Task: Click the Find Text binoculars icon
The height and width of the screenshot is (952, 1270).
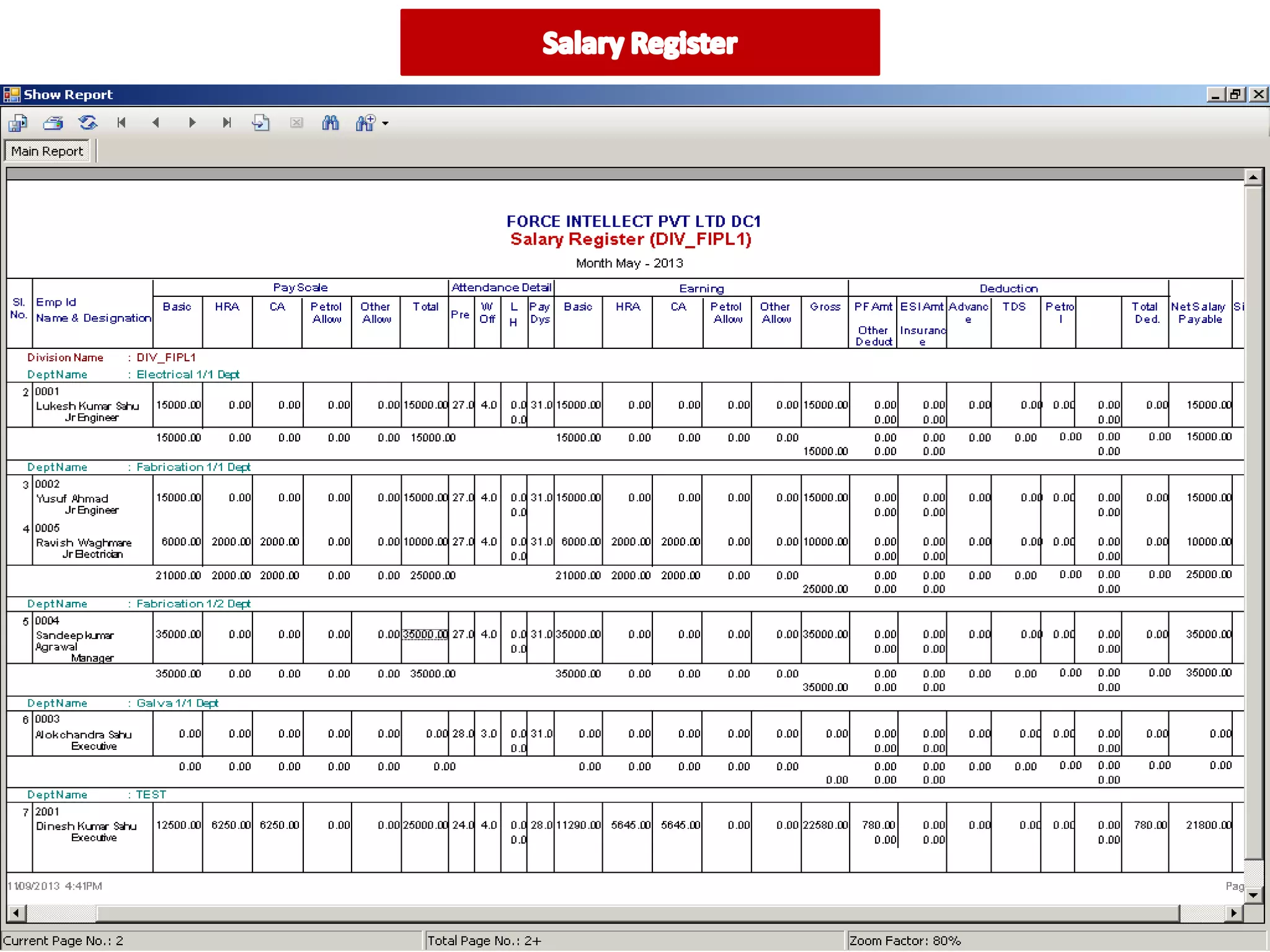Action: point(331,123)
